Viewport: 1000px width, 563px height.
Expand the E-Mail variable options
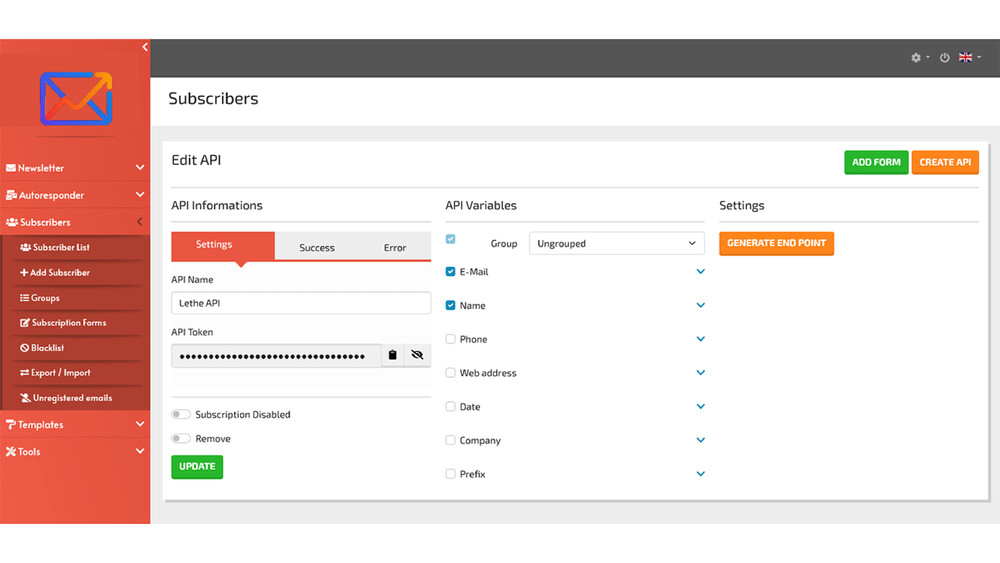[x=700, y=272]
